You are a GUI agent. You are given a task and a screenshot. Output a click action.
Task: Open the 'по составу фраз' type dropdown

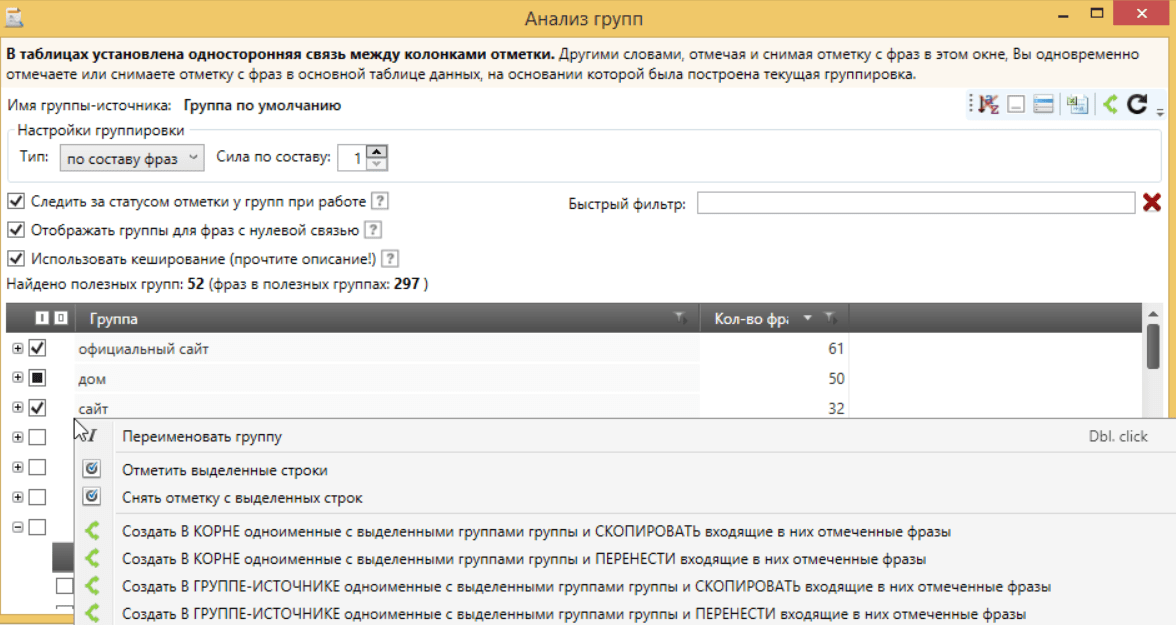[132, 158]
